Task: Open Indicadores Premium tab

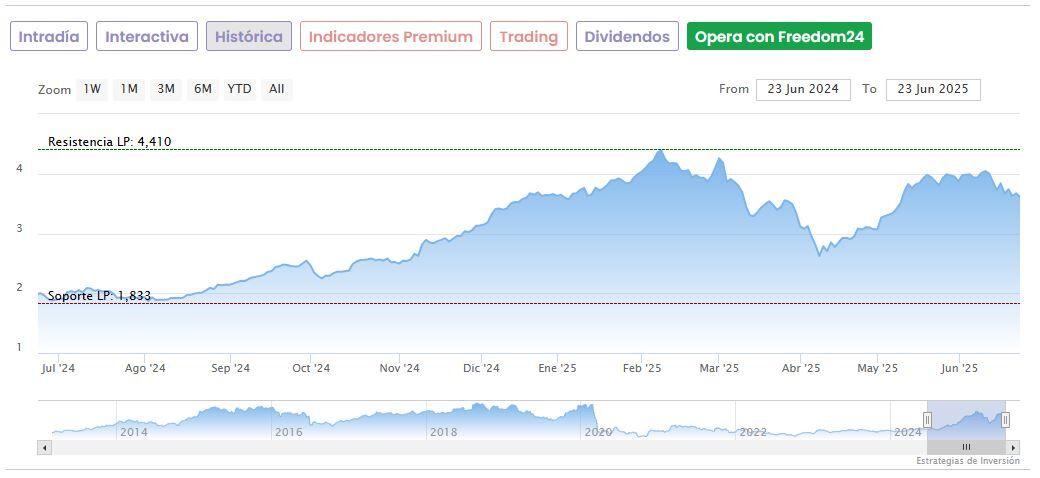Action: [390, 37]
